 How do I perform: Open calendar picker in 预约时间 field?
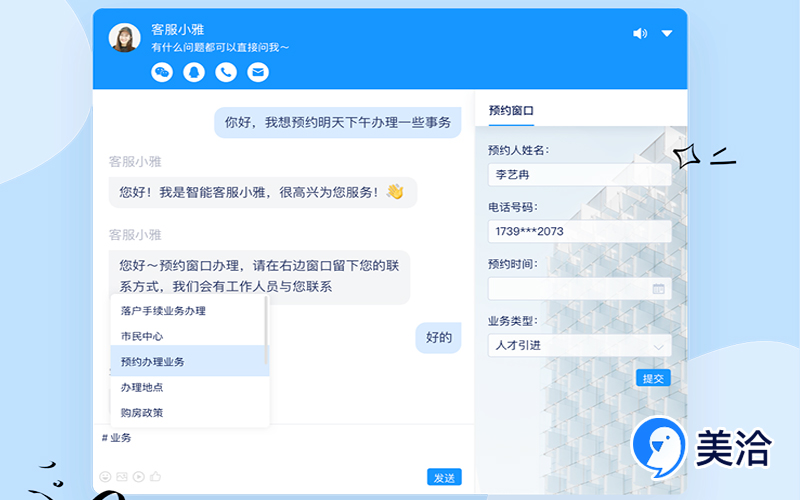click(658, 289)
